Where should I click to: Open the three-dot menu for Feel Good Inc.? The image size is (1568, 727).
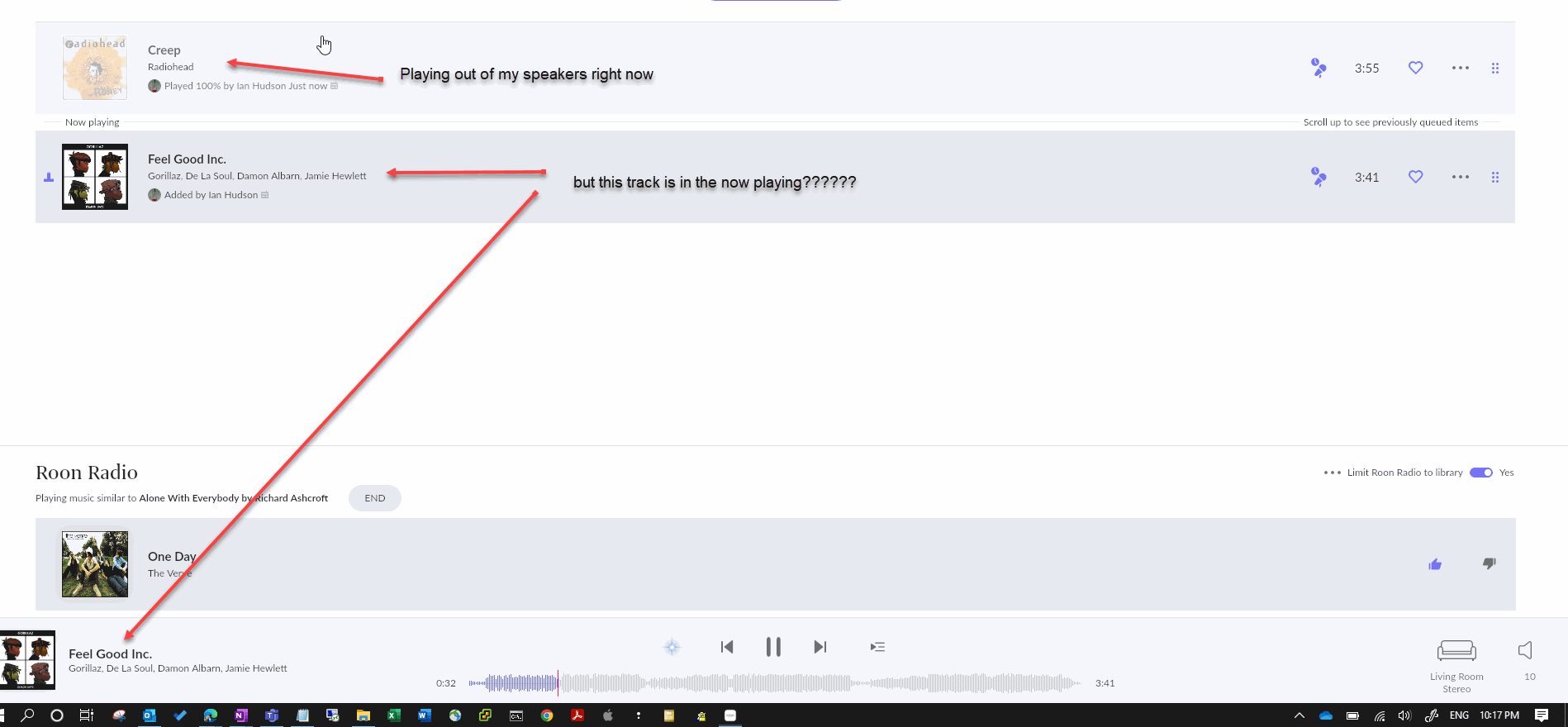1461,177
